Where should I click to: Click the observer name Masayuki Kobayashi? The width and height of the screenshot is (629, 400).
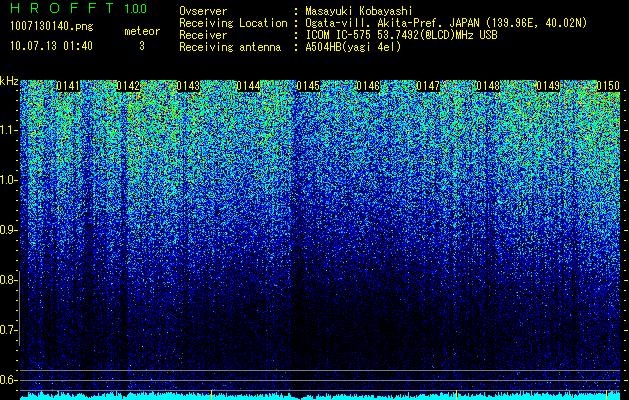click(x=359, y=11)
